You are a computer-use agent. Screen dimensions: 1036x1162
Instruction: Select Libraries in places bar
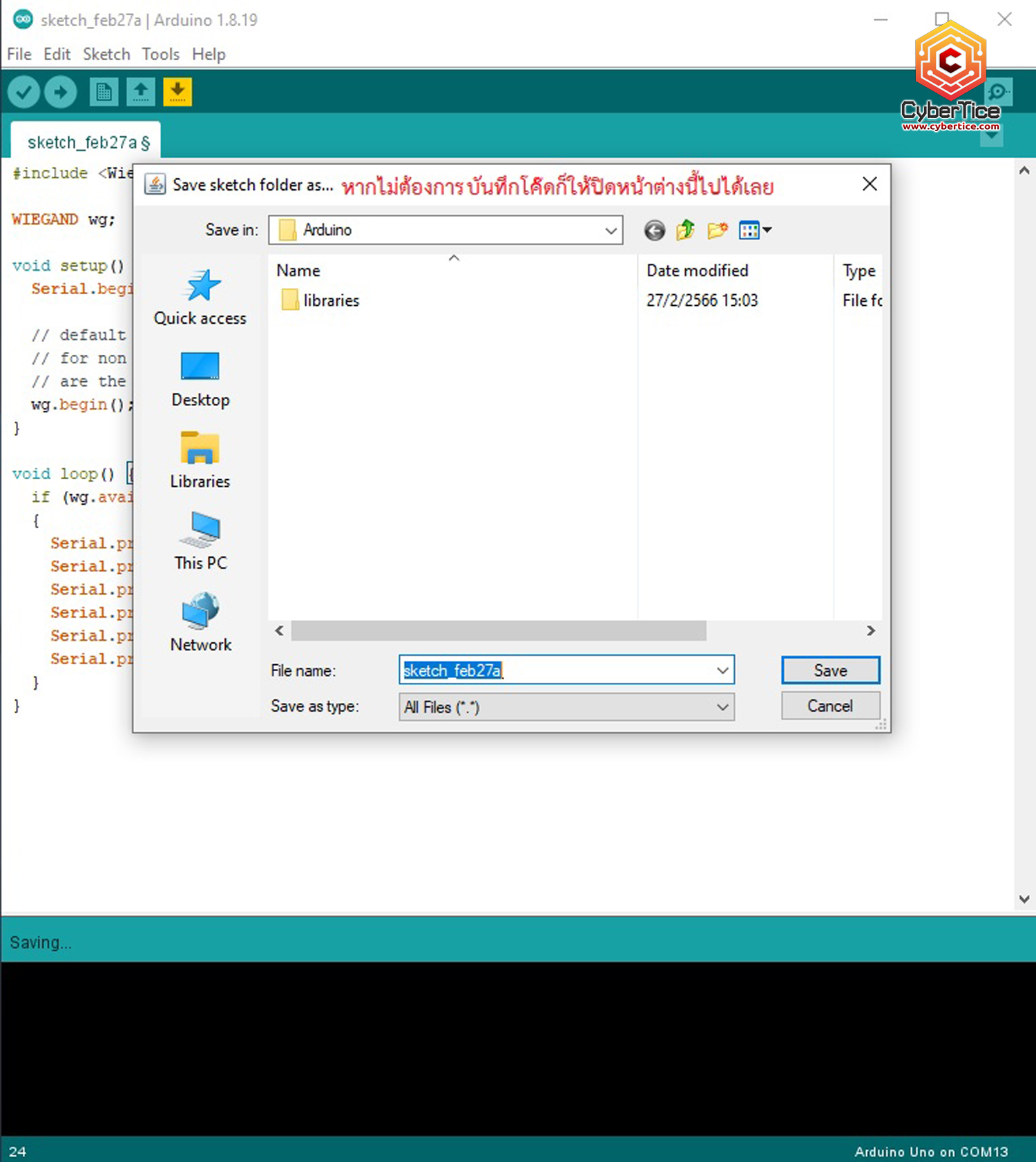pos(200,461)
